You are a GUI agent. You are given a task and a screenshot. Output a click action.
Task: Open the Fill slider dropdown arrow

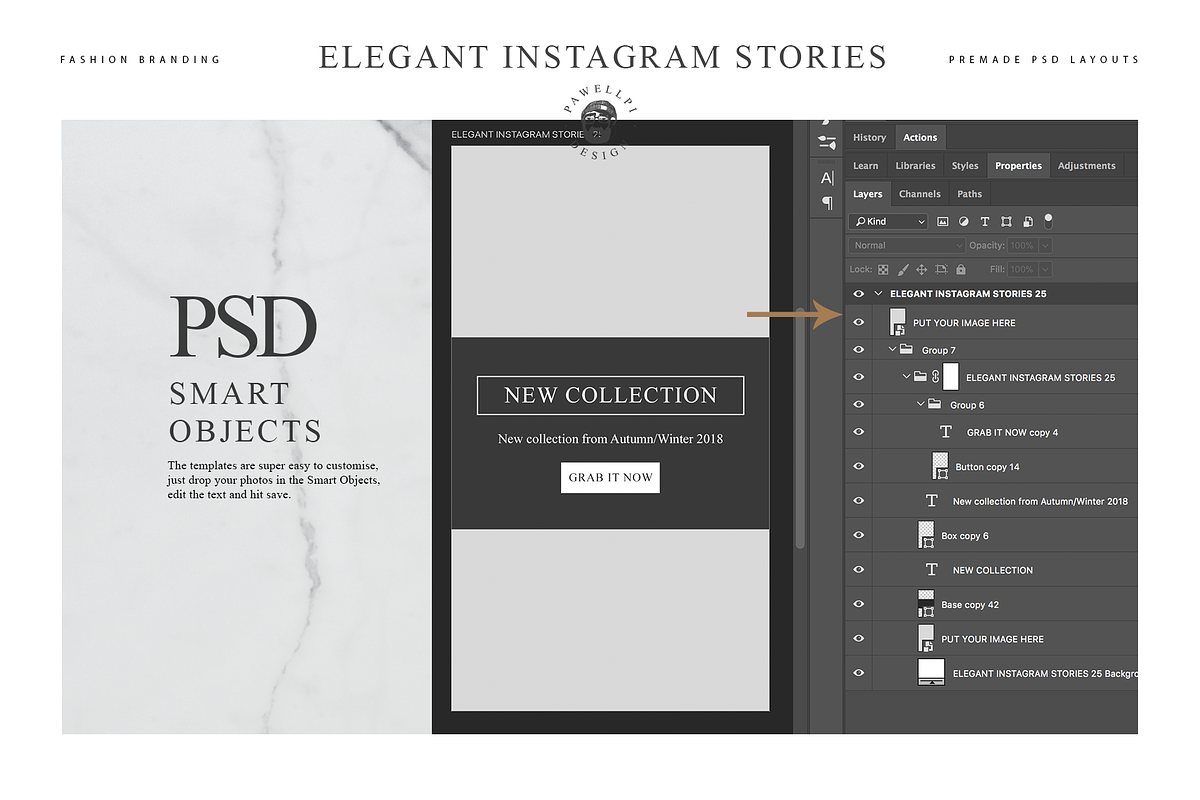tap(1046, 269)
